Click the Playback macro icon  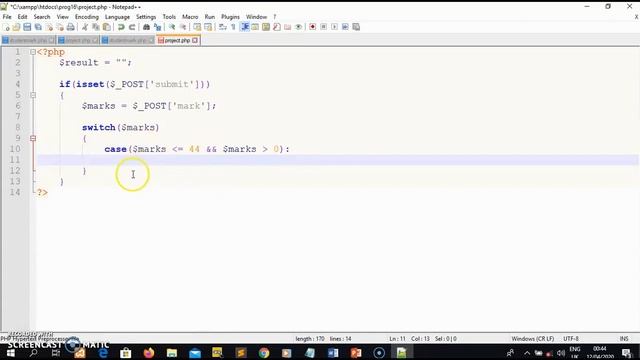tap(334, 27)
